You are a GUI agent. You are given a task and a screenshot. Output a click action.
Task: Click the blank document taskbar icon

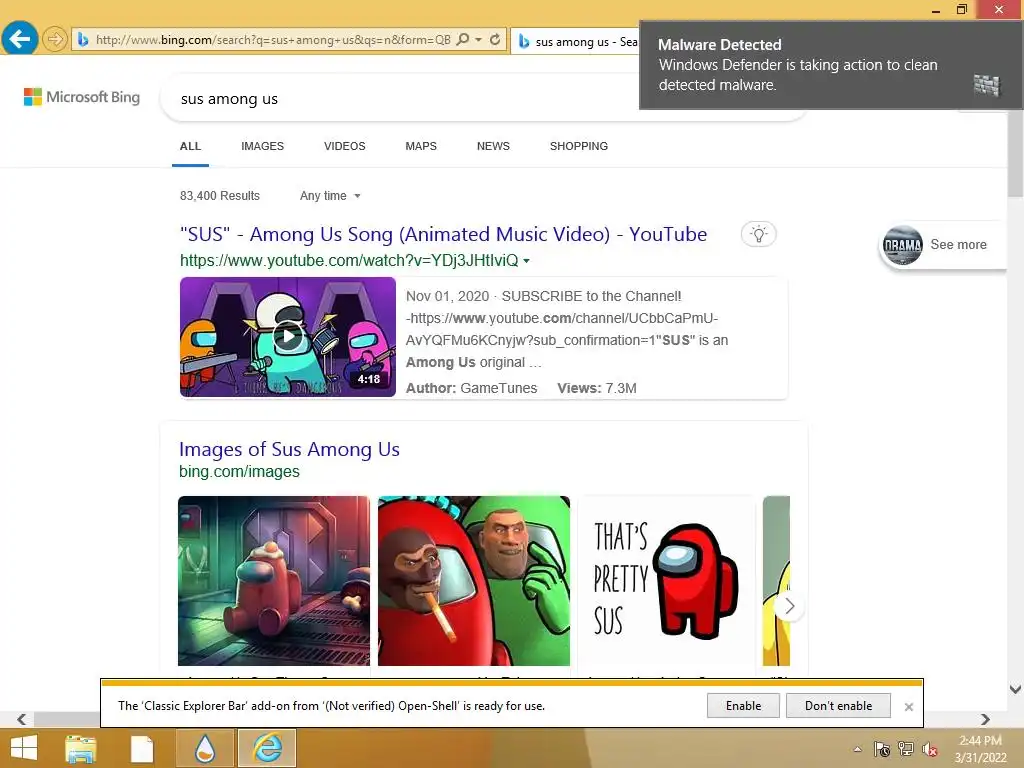pyautogui.click(x=142, y=748)
